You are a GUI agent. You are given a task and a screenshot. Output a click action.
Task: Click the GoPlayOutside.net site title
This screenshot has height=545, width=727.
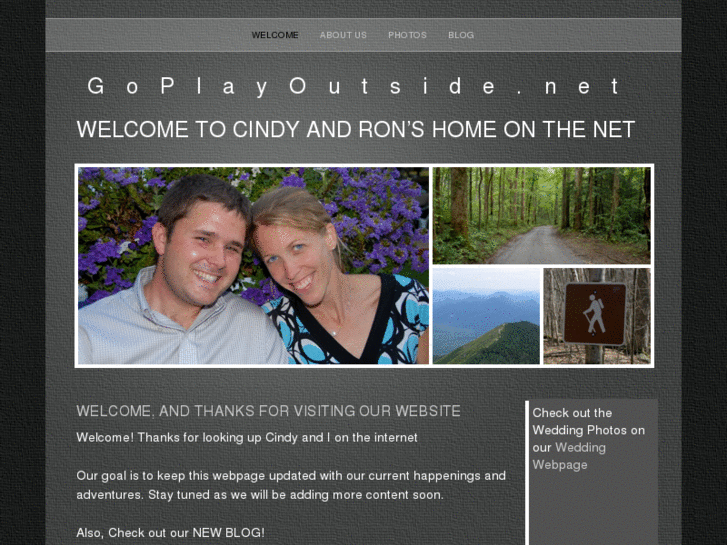(354, 87)
